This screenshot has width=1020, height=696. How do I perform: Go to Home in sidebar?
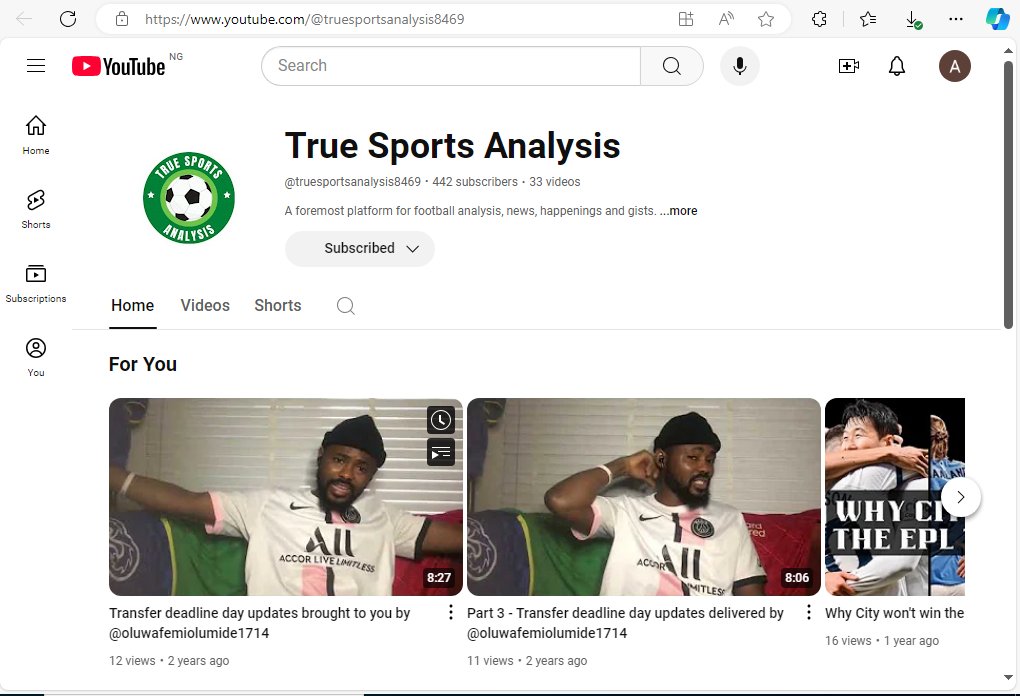coord(36,135)
